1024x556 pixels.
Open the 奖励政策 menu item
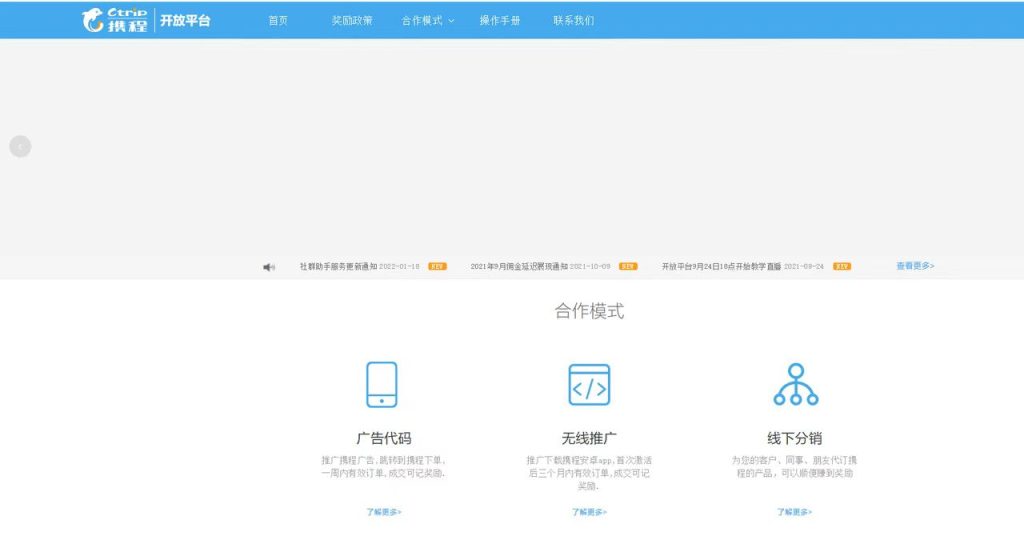(x=352, y=21)
